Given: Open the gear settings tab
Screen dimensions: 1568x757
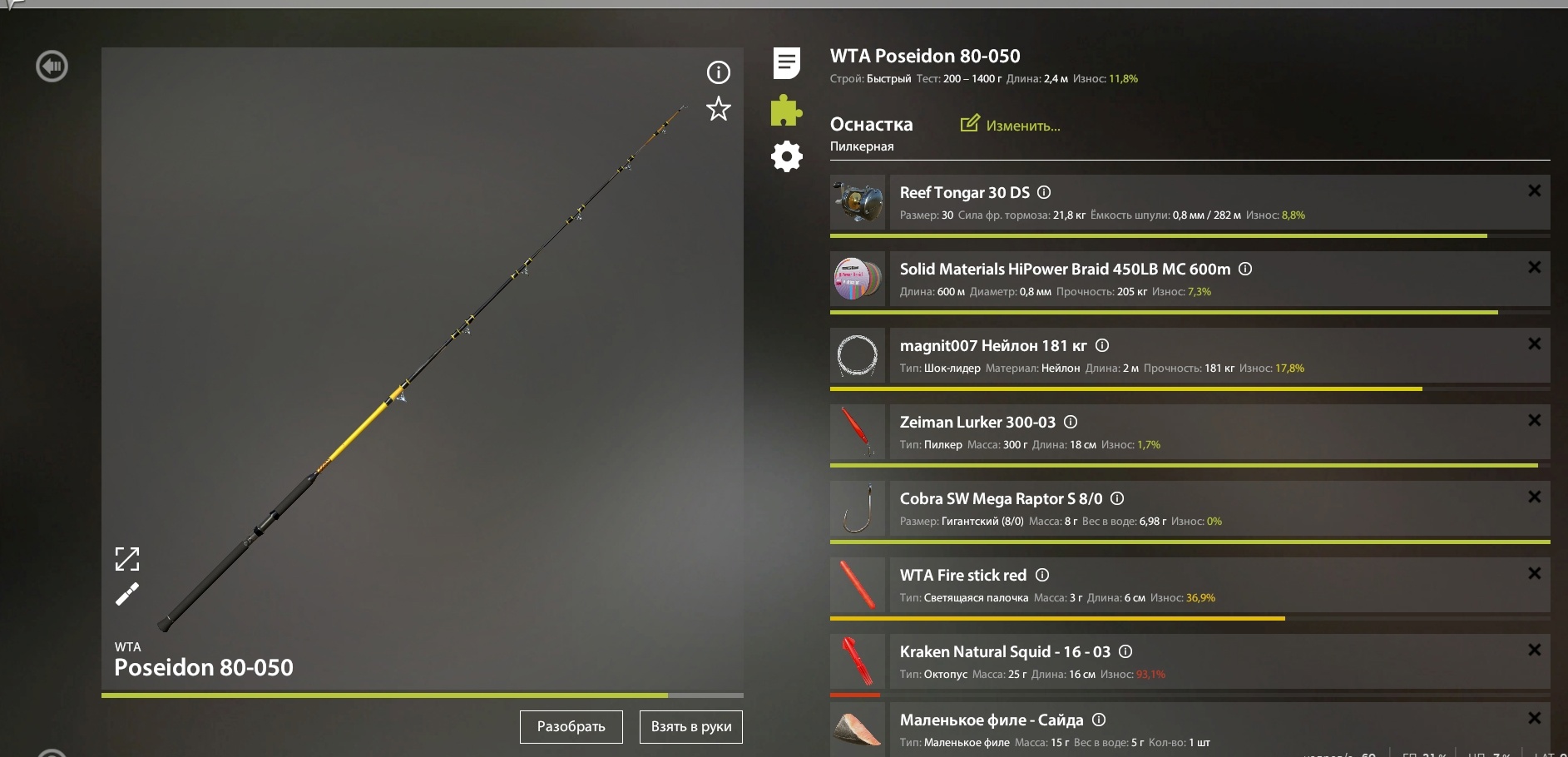Looking at the screenshot, I should (787, 156).
